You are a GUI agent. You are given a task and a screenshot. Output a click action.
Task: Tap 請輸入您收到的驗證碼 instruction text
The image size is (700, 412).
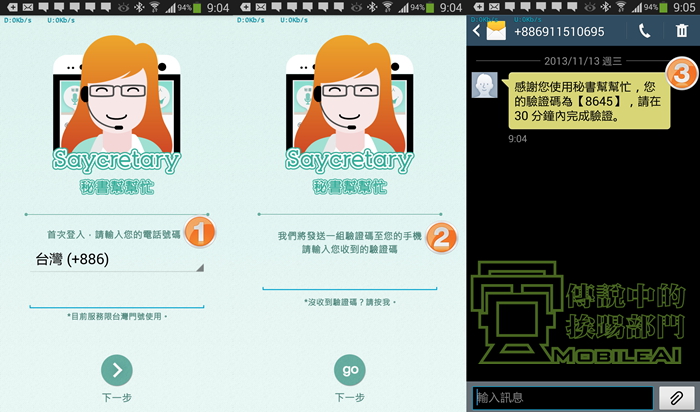pos(350,249)
